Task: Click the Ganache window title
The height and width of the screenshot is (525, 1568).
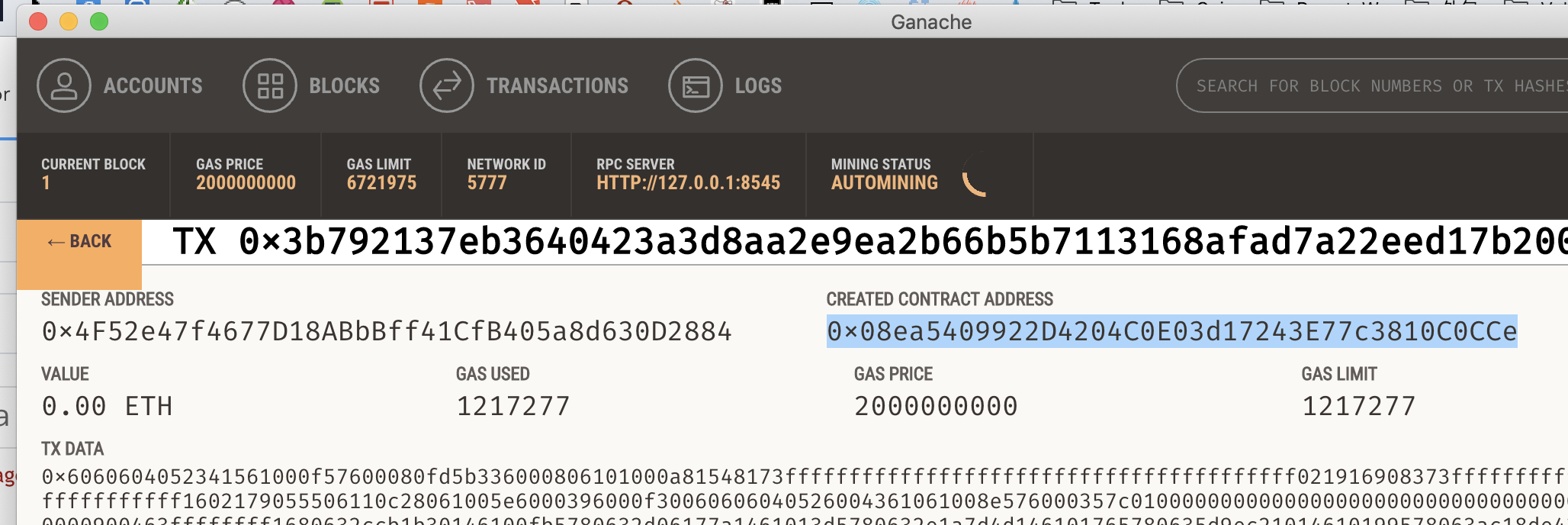Action: (x=931, y=22)
